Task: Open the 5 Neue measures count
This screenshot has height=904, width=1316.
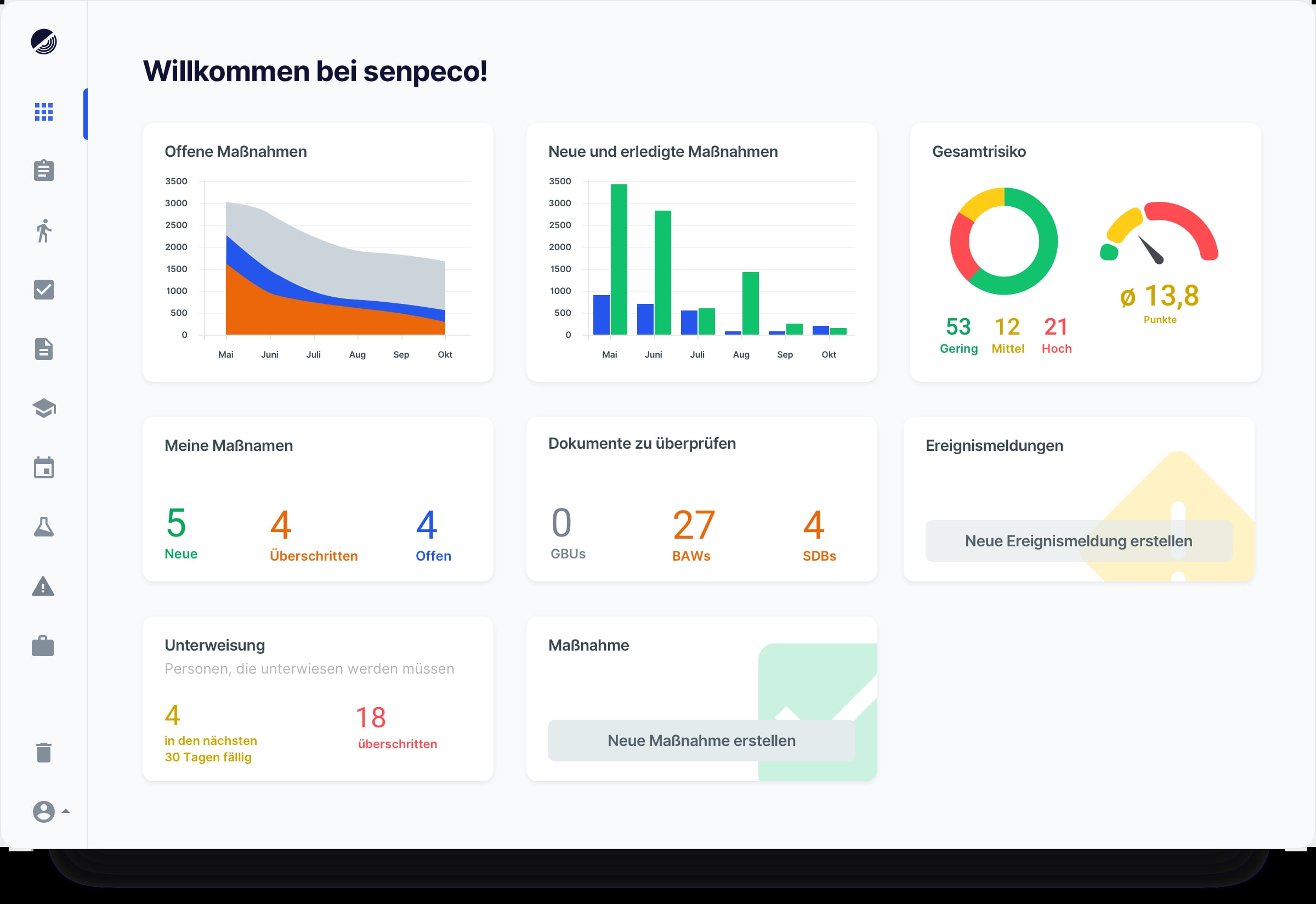Action: (180, 533)
